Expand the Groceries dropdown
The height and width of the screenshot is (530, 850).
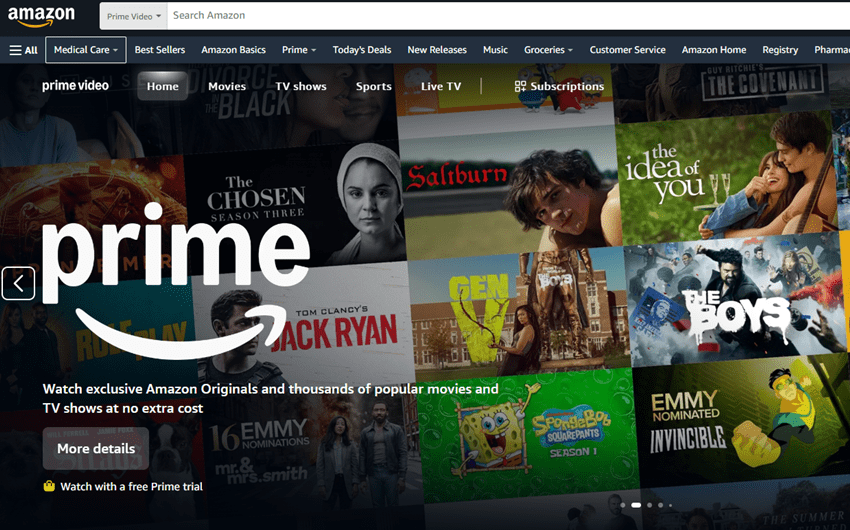click(x=548, y=50)
